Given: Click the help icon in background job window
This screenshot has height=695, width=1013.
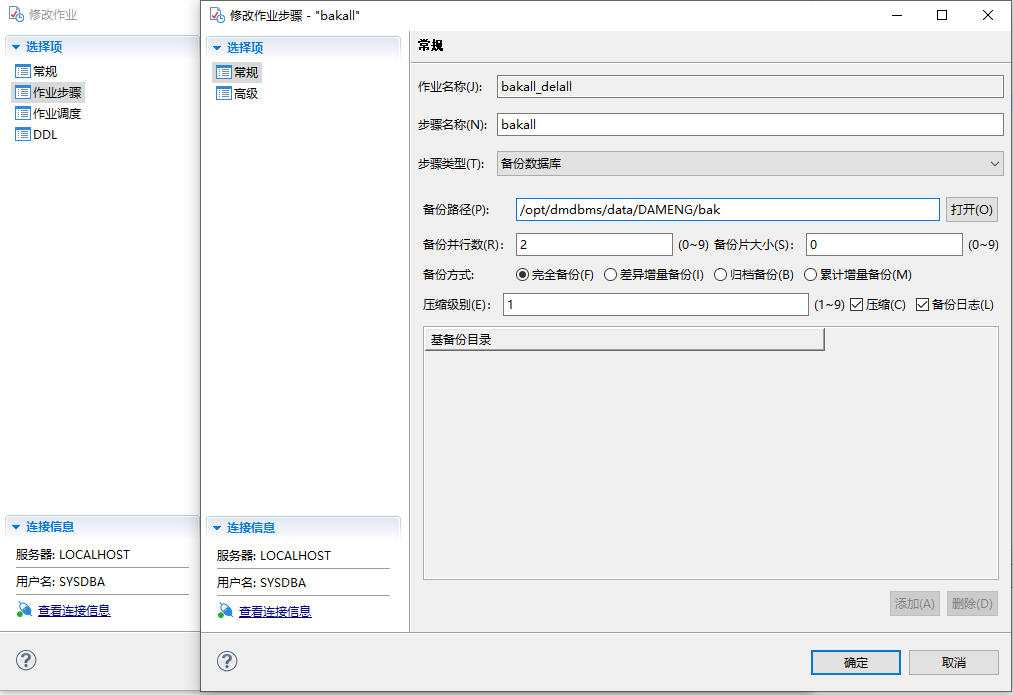Looking at the screenshot, I should point(27,660).
